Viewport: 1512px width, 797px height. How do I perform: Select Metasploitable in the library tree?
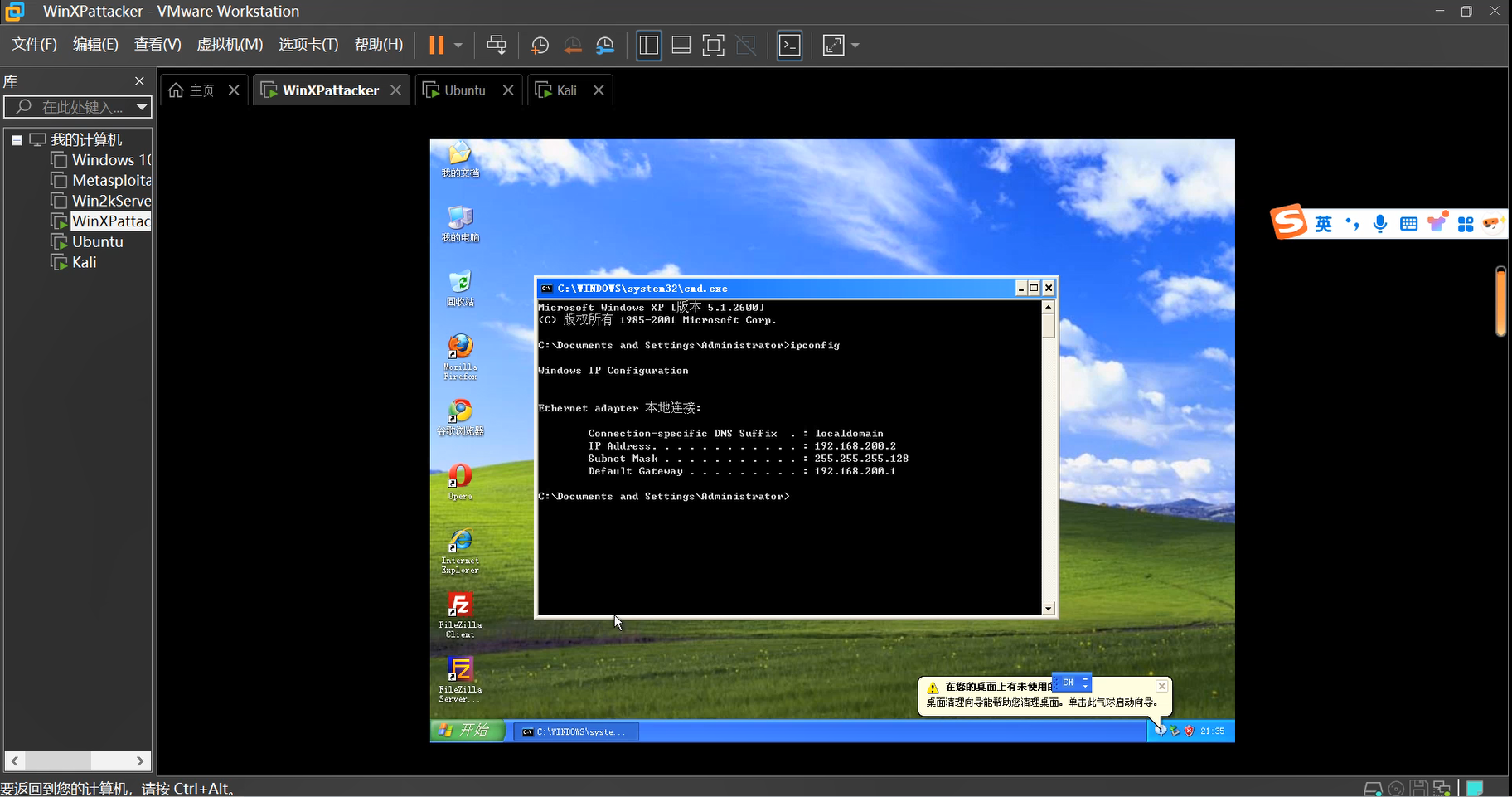point(101,180)
